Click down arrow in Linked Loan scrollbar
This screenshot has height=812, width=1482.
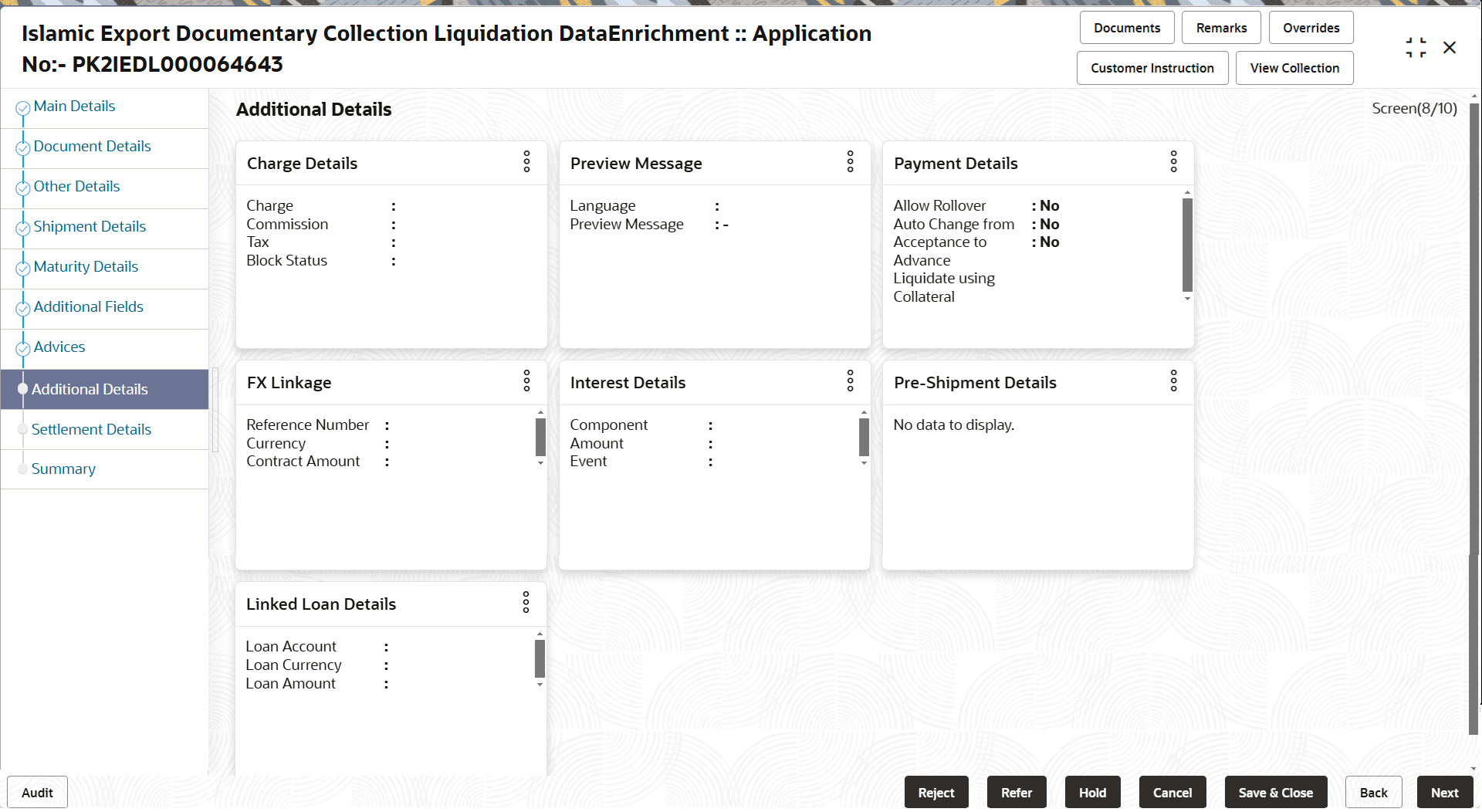click(x=540, y=685)
